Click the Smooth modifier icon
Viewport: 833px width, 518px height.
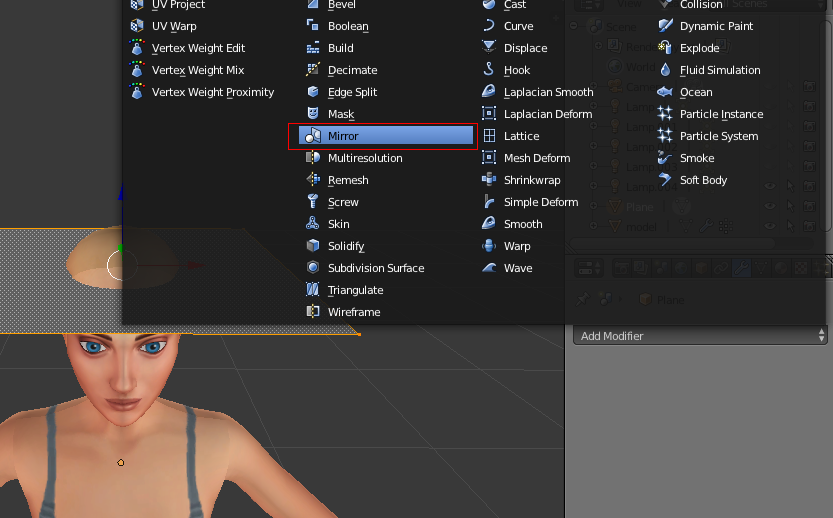pos(489,224)
